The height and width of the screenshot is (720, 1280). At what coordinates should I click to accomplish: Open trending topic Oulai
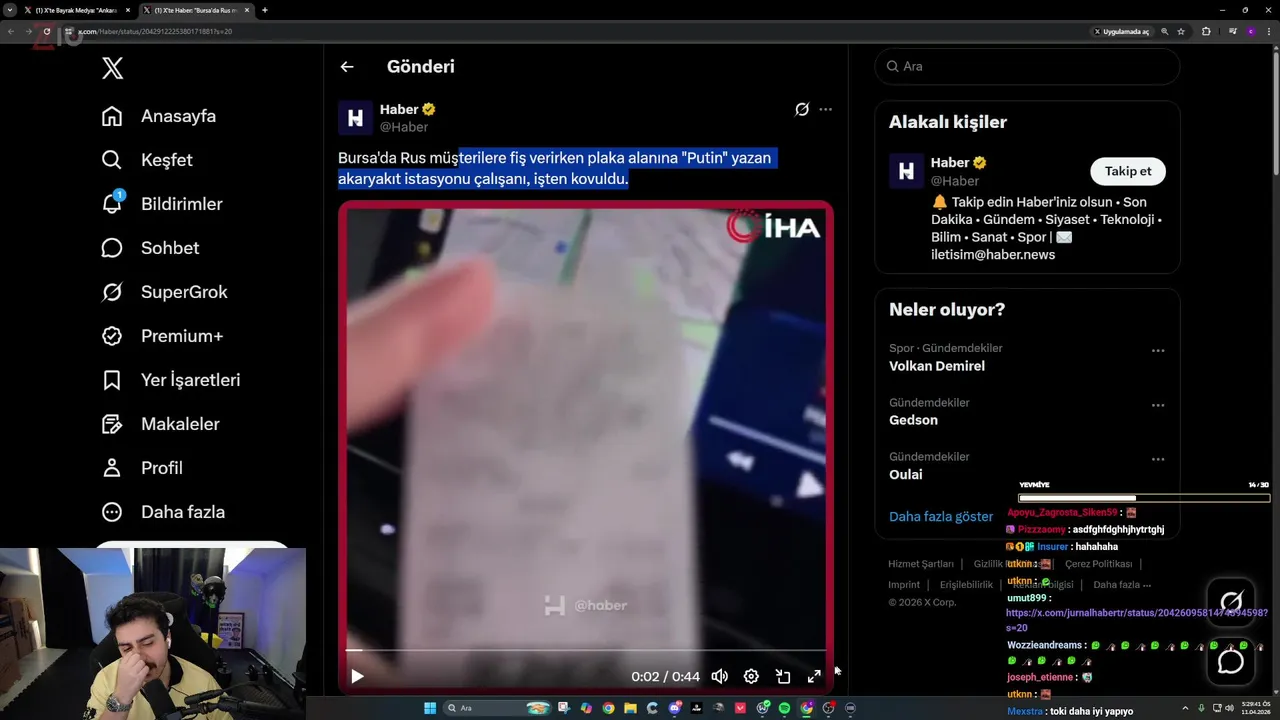[906, 474]
